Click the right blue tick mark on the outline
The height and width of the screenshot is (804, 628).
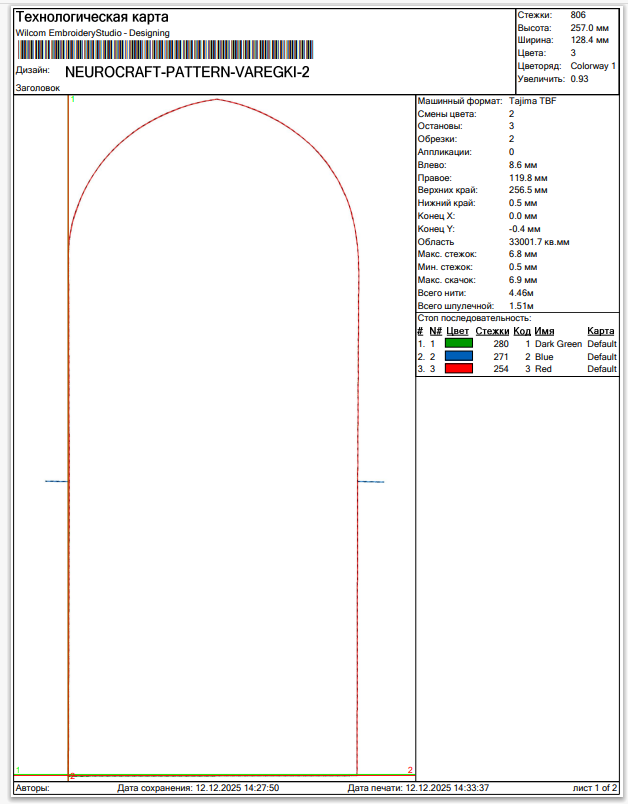tap(371, 482)
